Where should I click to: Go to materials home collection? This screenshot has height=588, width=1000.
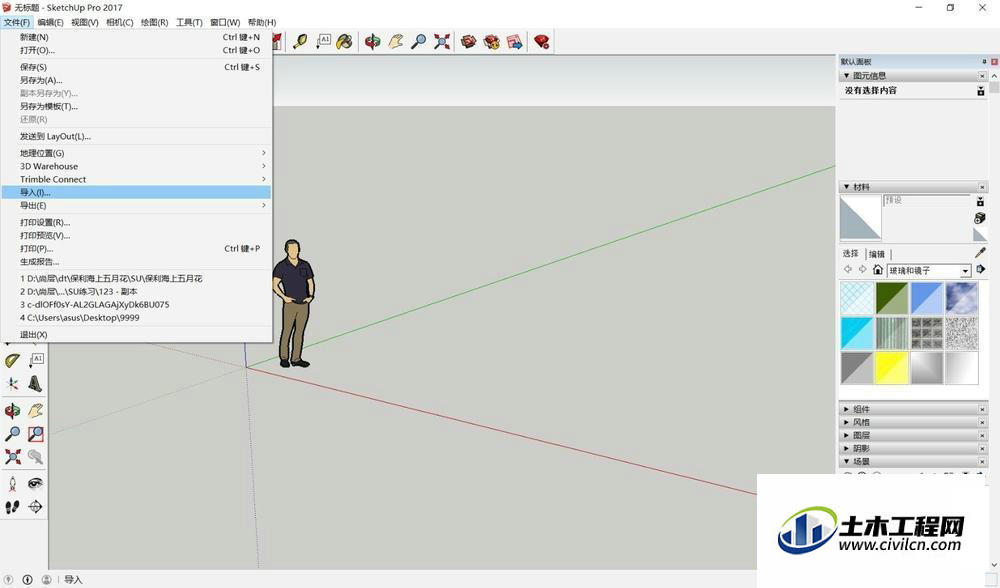(878, 270)
